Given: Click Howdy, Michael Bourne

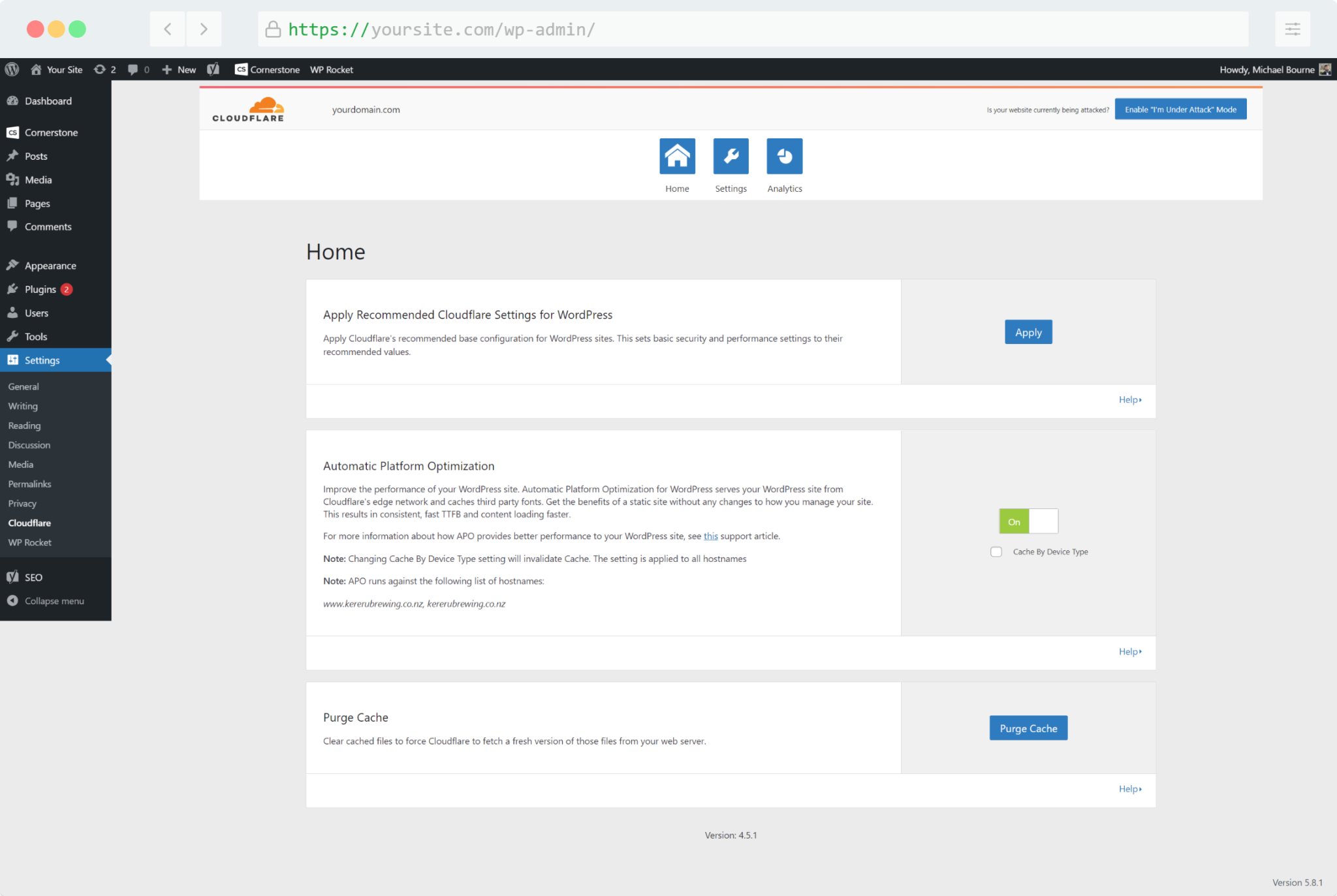Looking at the screenshot, I should (x=1266, y=69).
